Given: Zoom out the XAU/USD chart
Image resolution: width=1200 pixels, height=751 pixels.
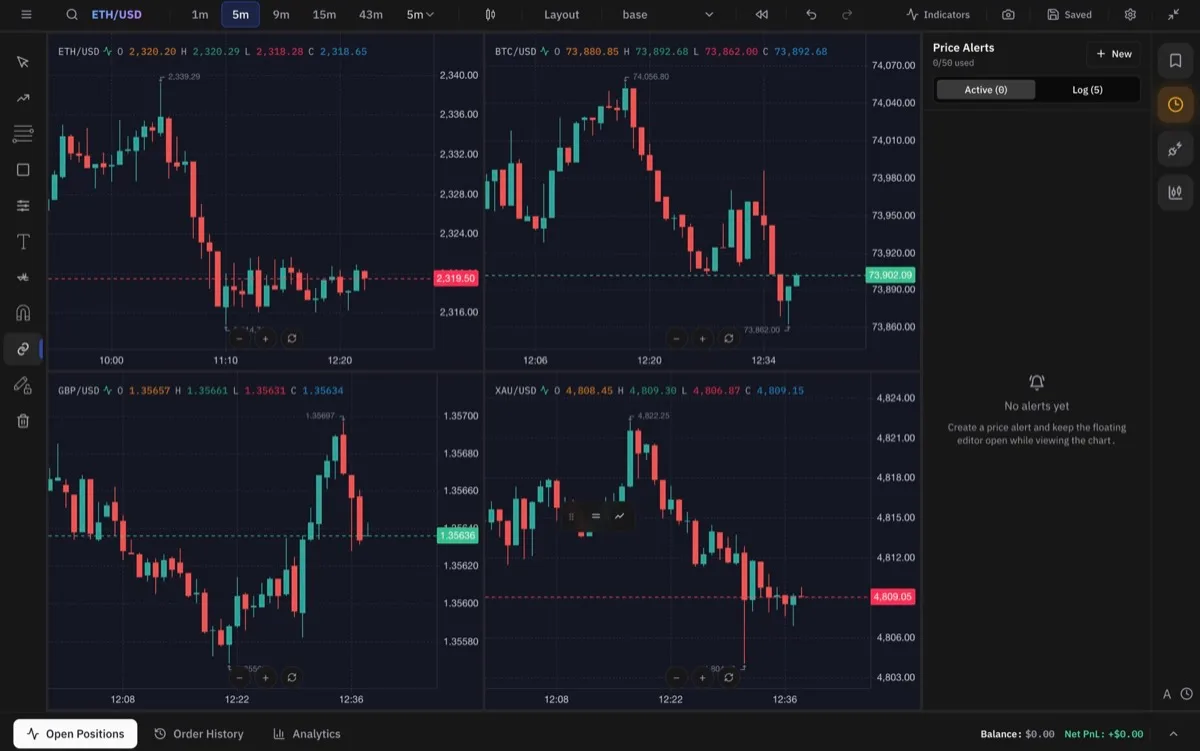Looking at the screenshot, I should 676,677.
